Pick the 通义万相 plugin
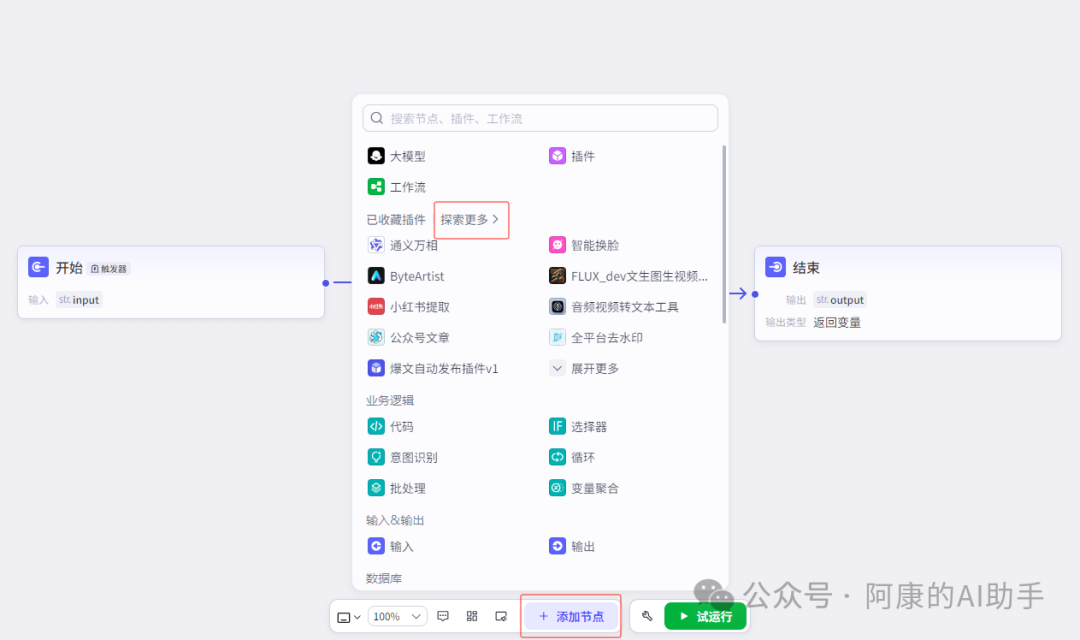1080x640 pixels. point(402,245)
